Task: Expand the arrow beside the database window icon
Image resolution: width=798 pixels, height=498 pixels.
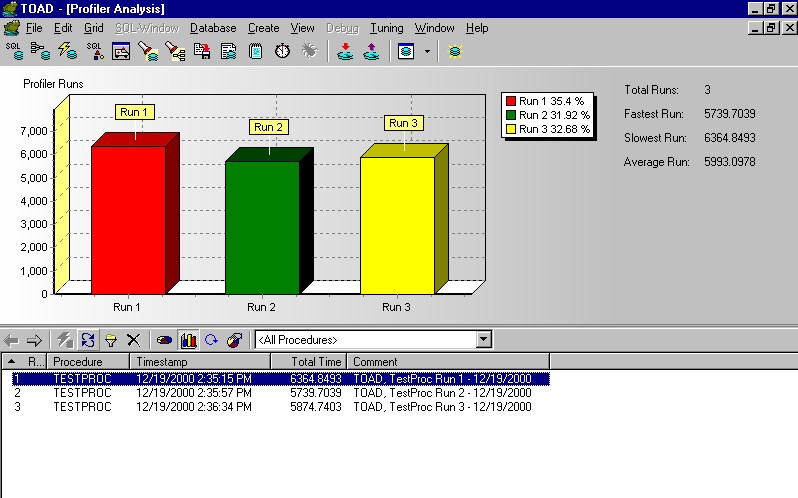Action: click(427, 51)
